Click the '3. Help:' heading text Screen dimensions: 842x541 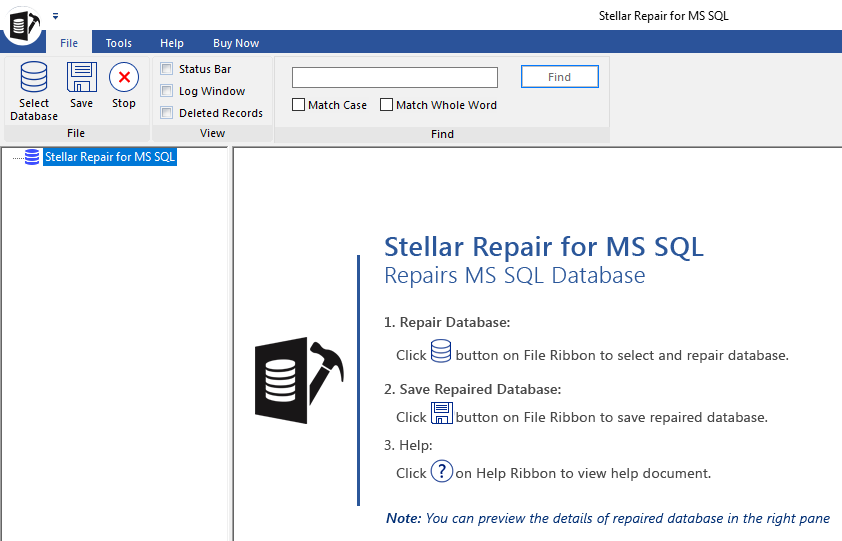(x=408, y=445)
